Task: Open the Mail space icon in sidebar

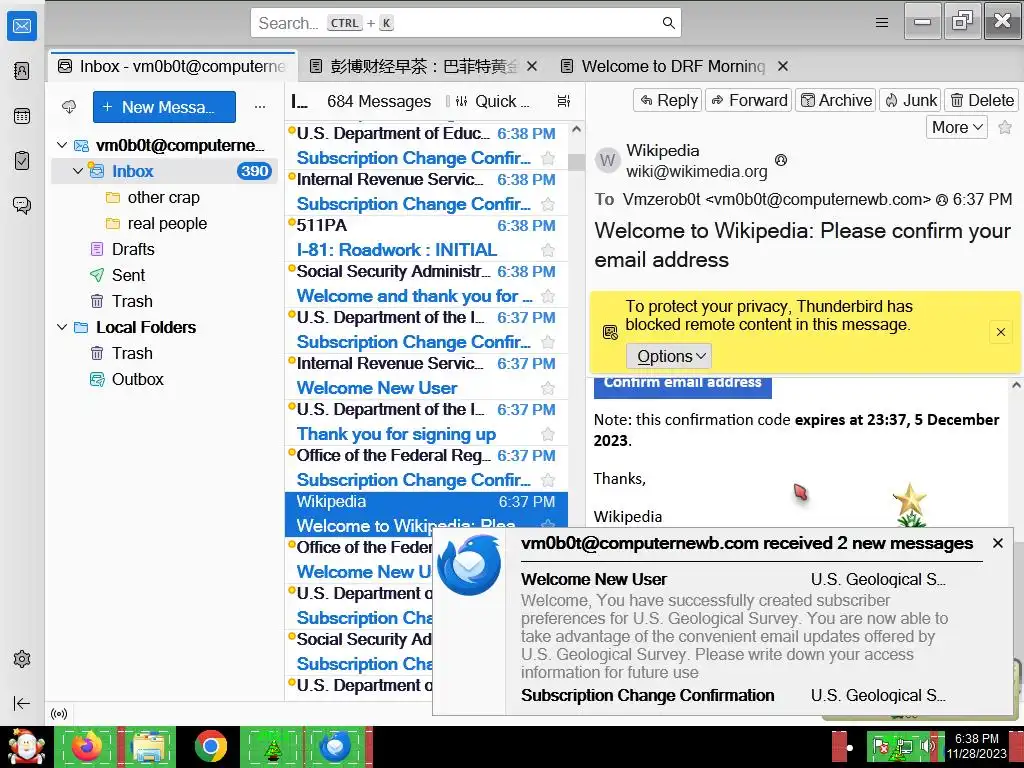Action: [22, 26]
